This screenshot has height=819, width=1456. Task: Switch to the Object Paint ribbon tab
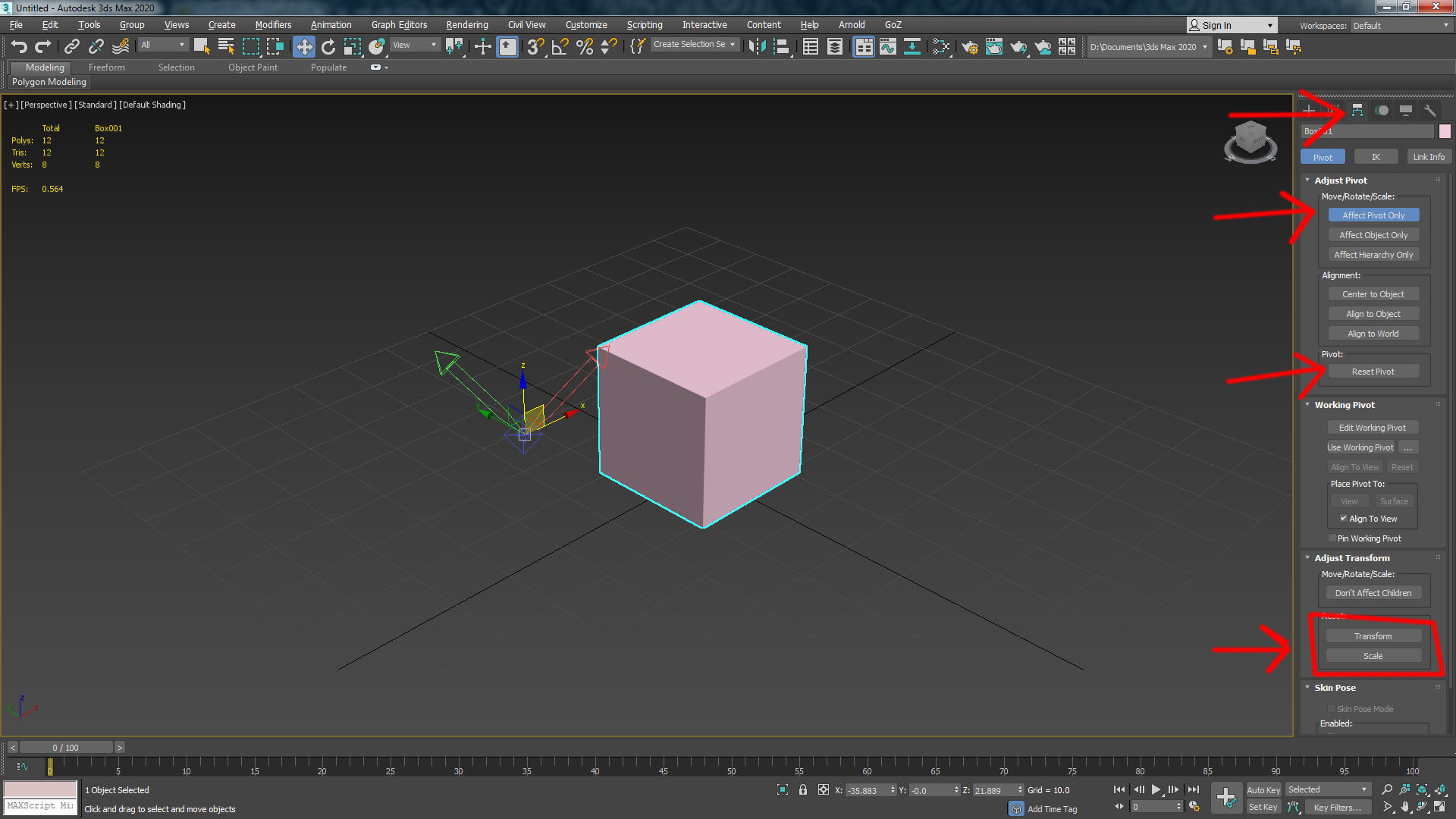coord(253,67)
